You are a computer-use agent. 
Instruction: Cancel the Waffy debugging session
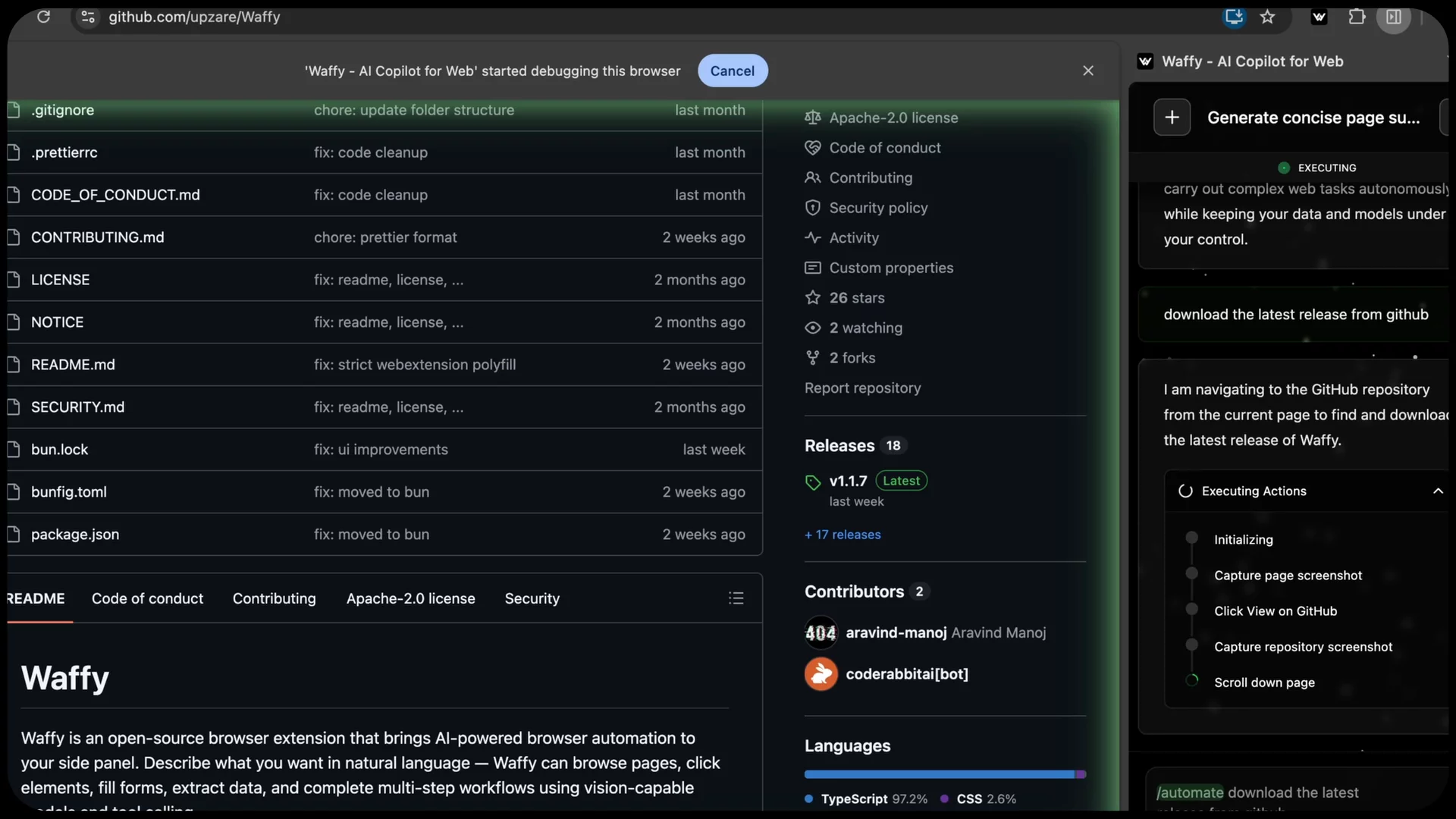733,71
